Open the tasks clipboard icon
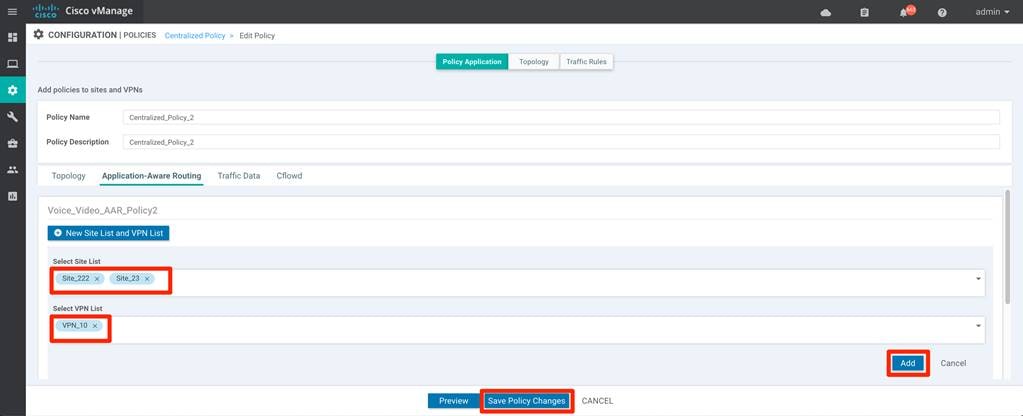 [x=864, y=12]
